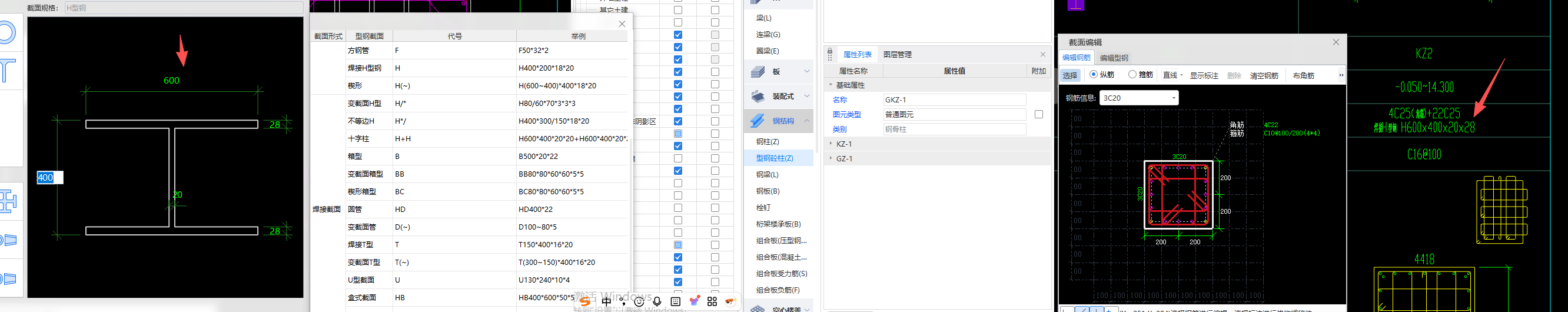Close the 截面编辑 dialog

(x=1336, y=42)
